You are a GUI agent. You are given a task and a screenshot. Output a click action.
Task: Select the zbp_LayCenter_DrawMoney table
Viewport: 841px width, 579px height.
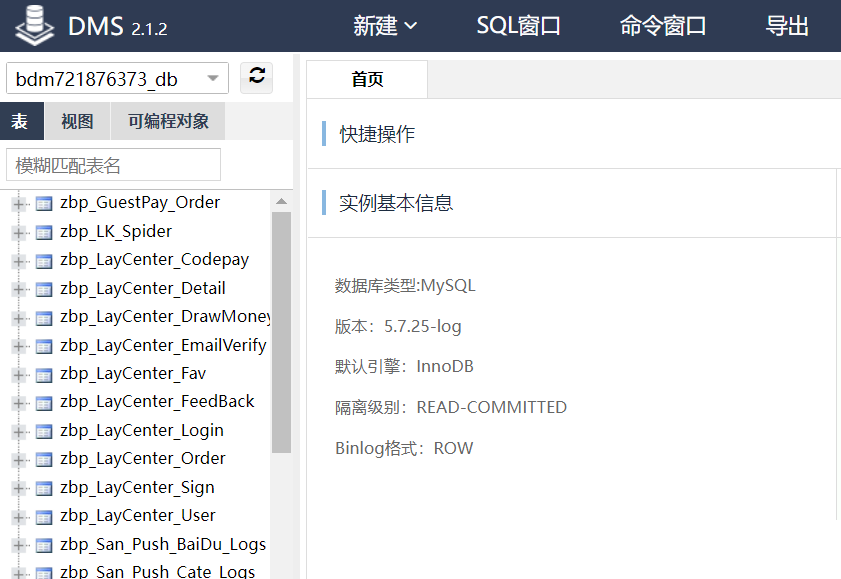click(x=165, y=317)
